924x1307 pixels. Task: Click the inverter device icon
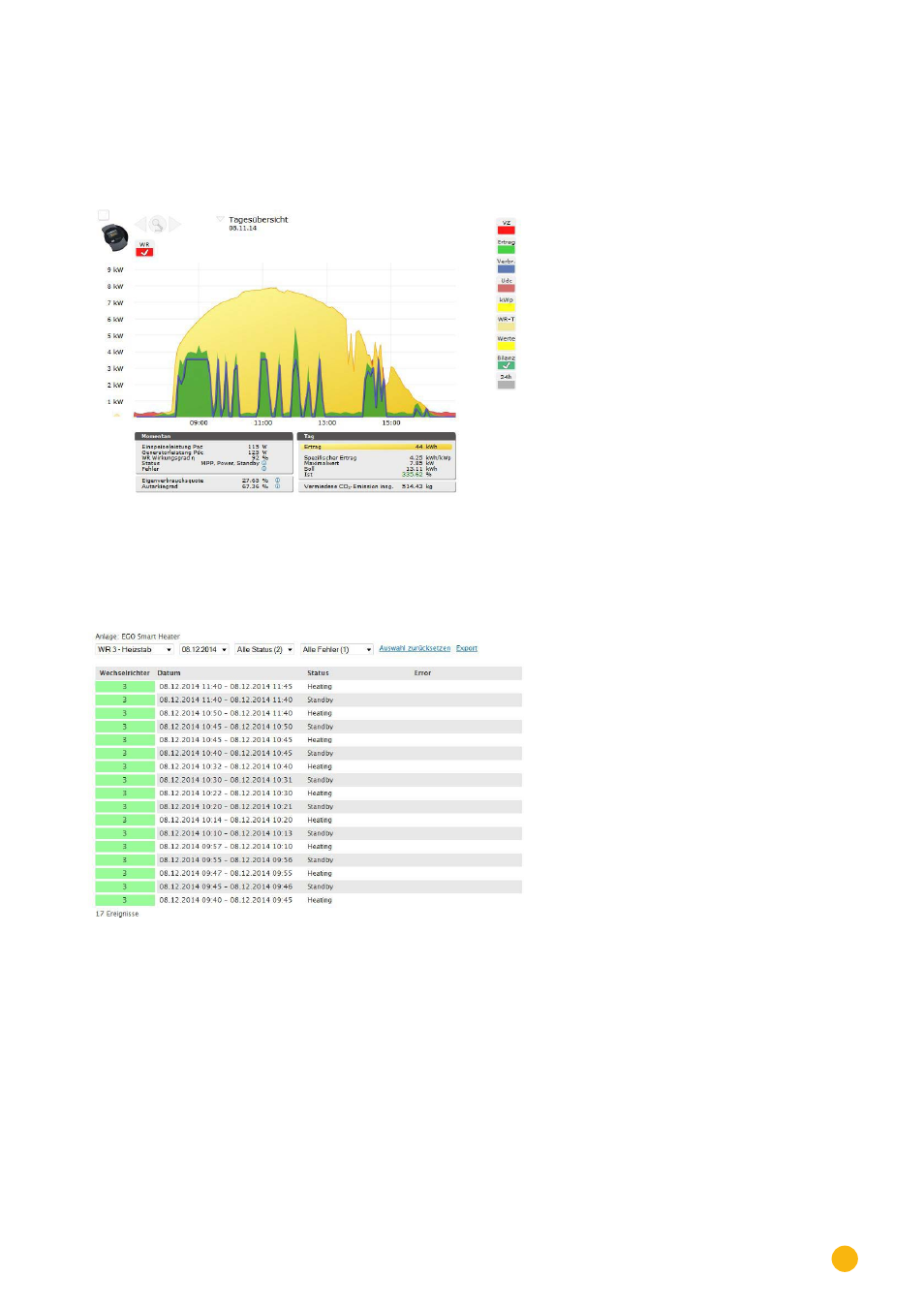[114, 236]
